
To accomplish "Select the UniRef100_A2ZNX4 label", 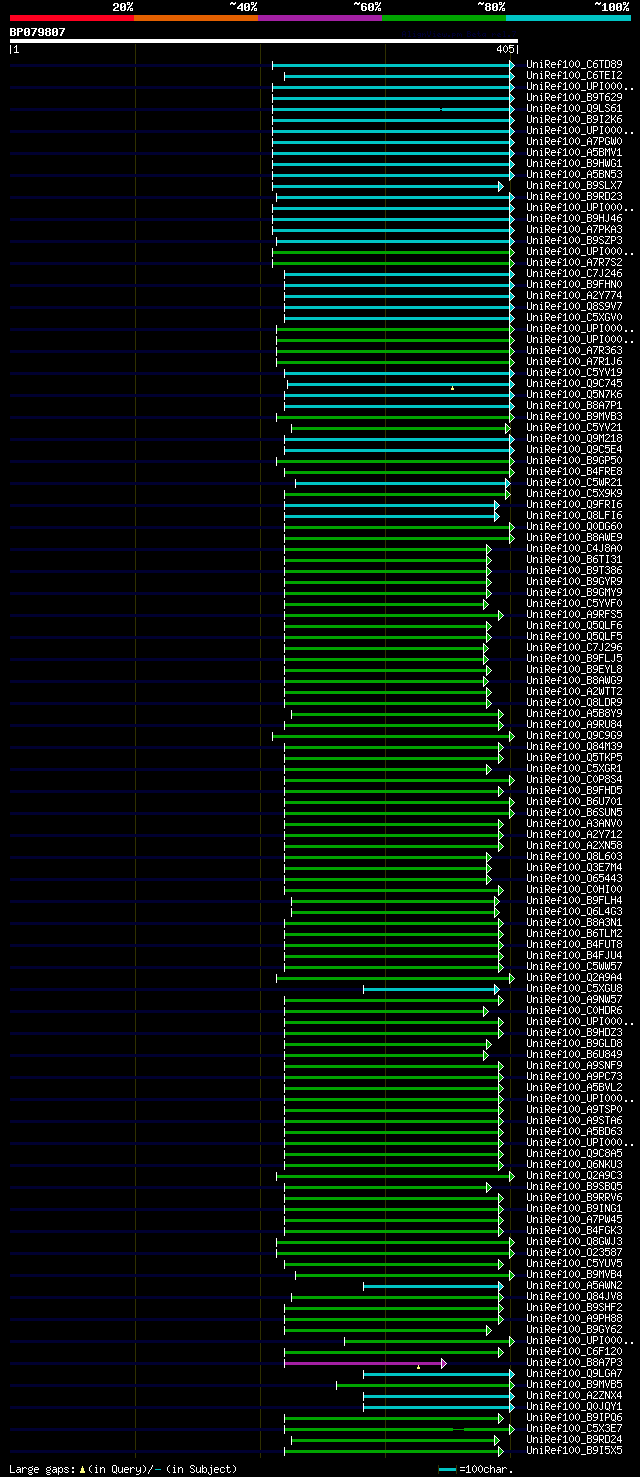I will click(x=573, y=1395).
